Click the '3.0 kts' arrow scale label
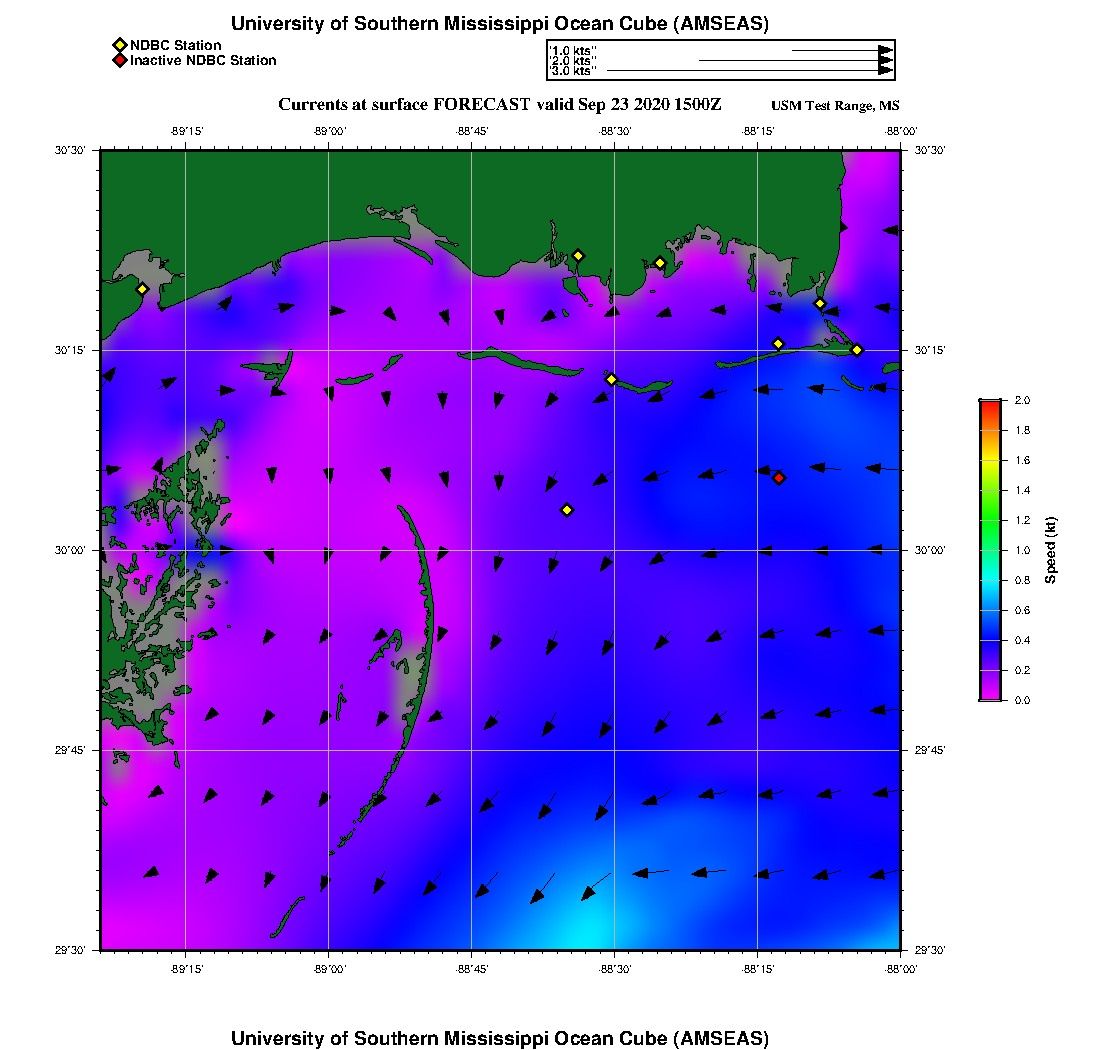 572,71
